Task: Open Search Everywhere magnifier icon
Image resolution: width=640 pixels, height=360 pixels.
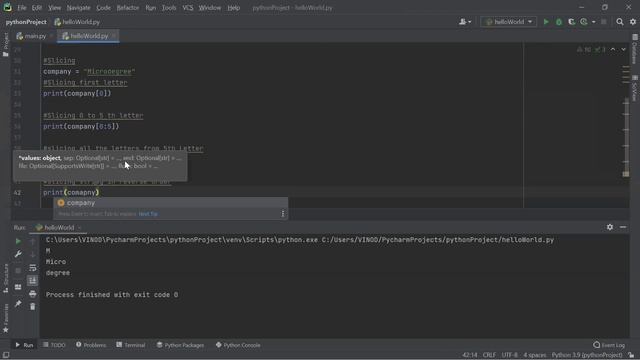Action: click(x=620, y=22)
